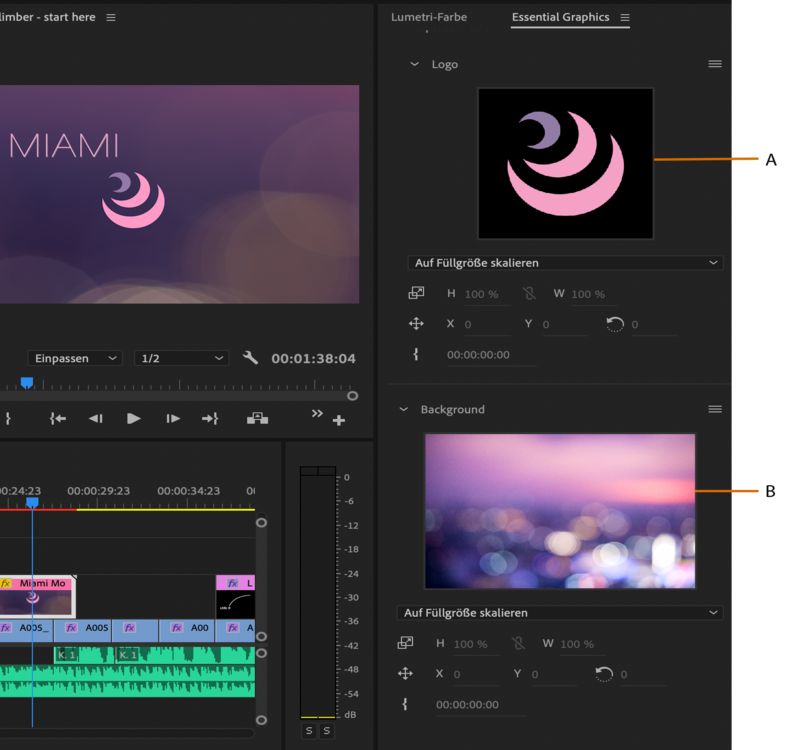786x750 pixels.
Task: Click the audio meter level bars
Action: [318, 592]
